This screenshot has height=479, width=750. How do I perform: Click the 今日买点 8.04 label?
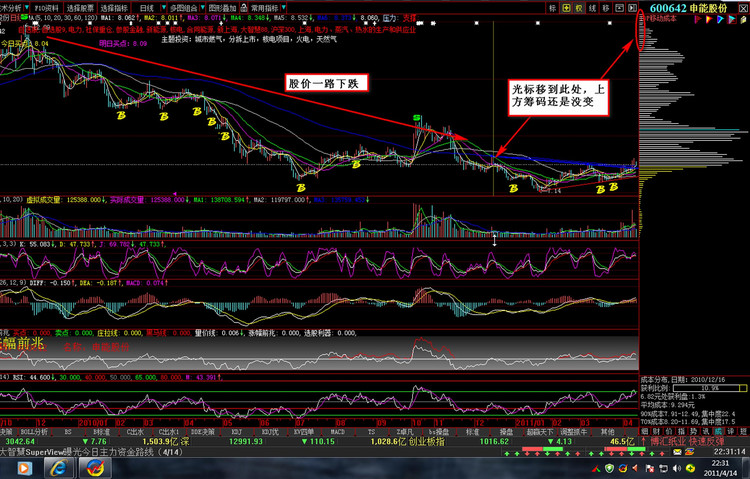click(25, 44)
